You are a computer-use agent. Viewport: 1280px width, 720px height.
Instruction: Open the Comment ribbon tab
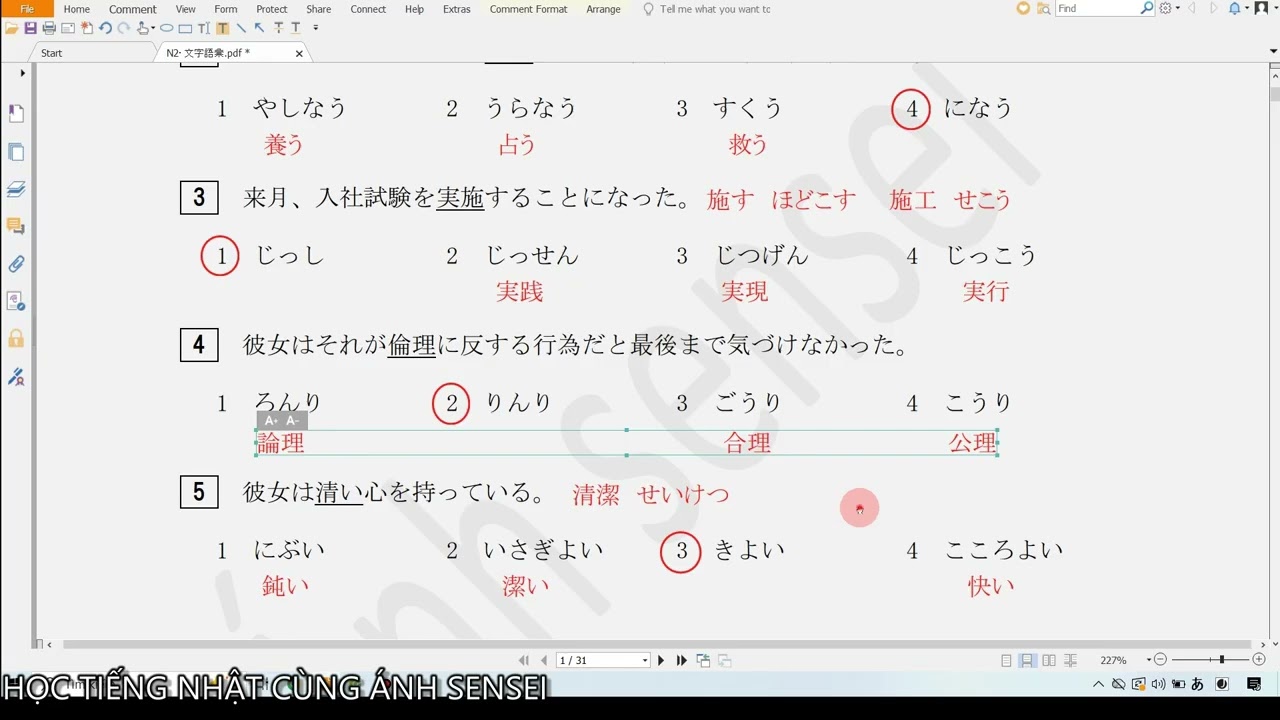point(133,9)
